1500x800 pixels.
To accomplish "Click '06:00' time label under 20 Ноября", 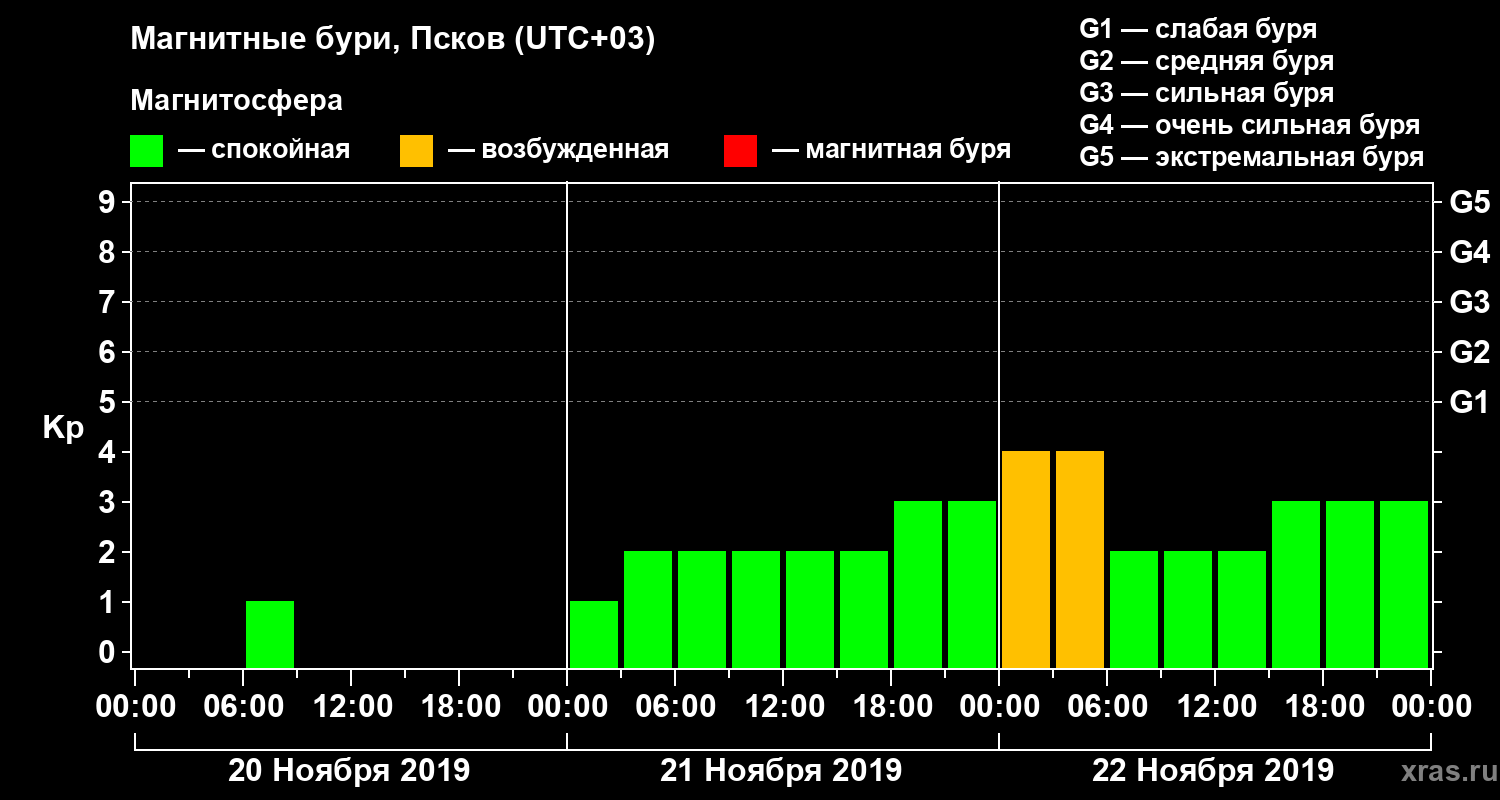I will [242, 707].
